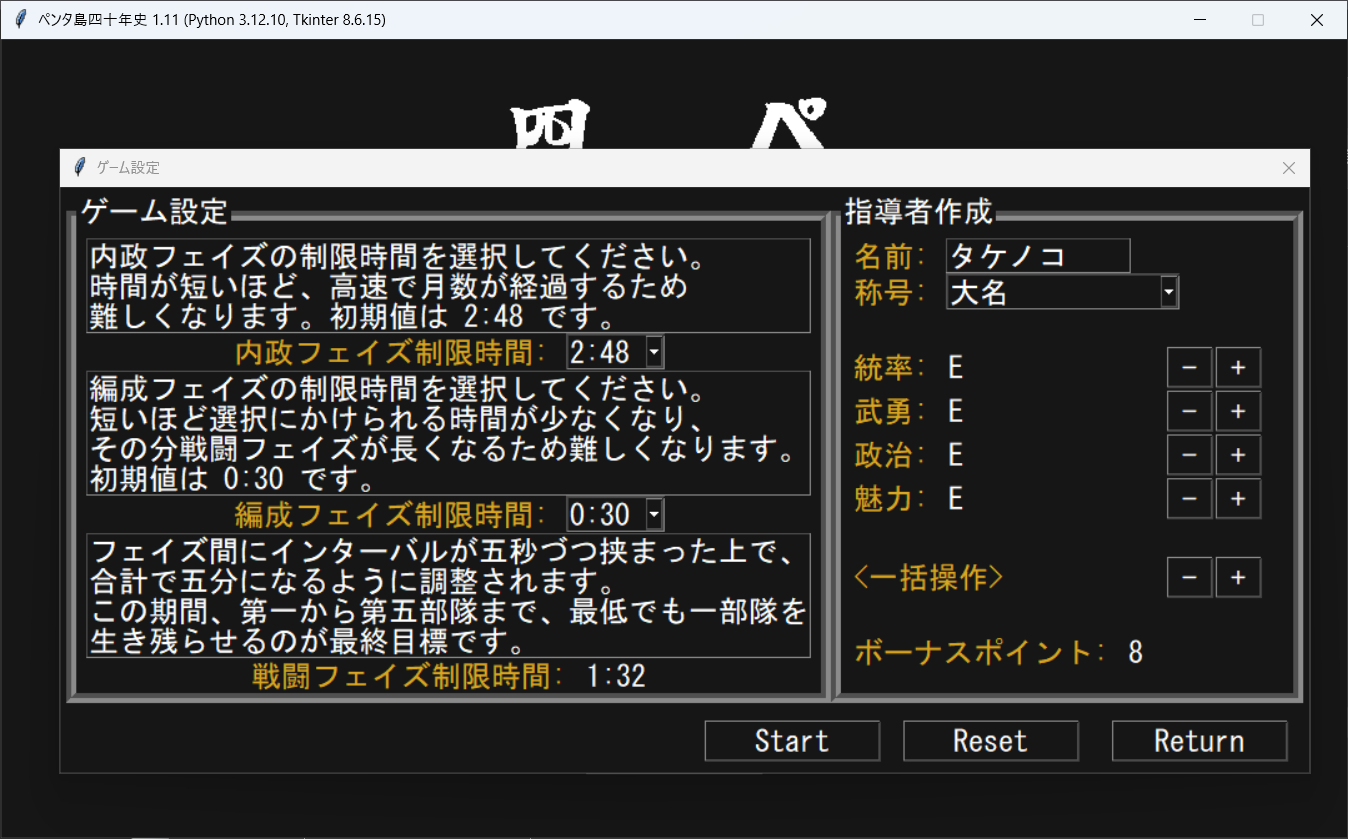Image resolution: width=1348 pixels, height=839 pixels.
Task: Lower the 魅力 stat with minus
Action: tap(1189, 499)
